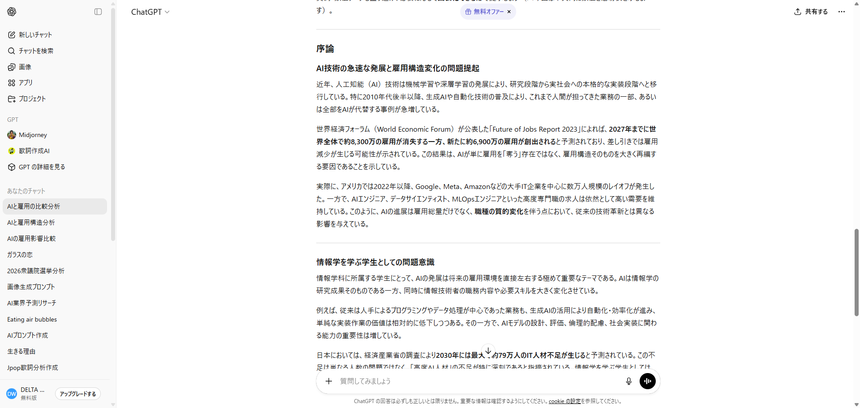
Task: Open プロジェクト in the sidebar
Action: pos(32,99)
